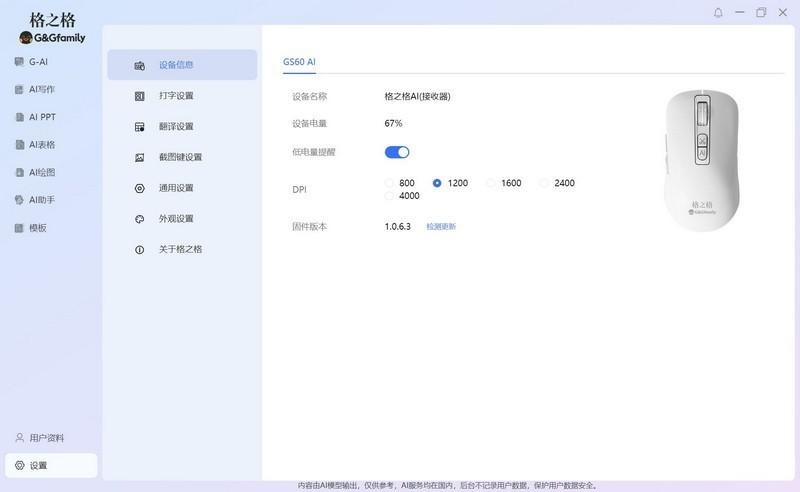Screen dimensions: 800x492
Task: Click the 设备名称 field label
Action: [x=310, y=96]
